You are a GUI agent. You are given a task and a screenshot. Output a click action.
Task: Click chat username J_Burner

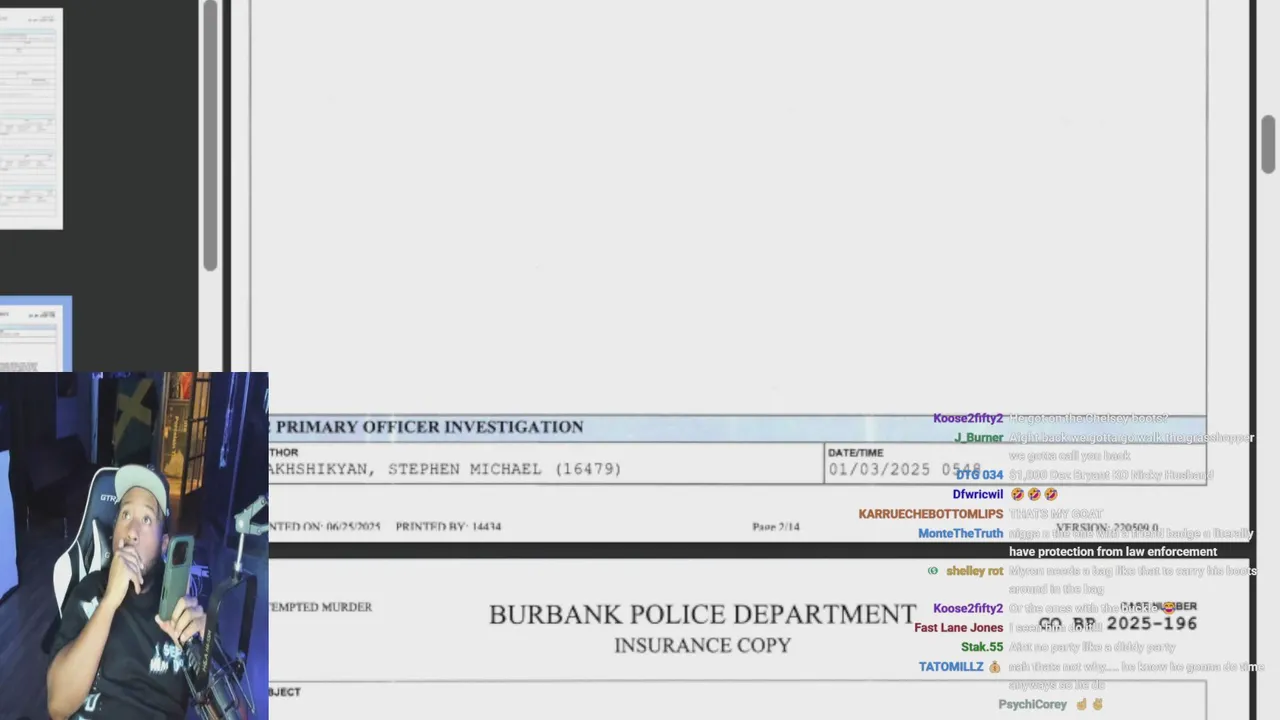point(978,437)
